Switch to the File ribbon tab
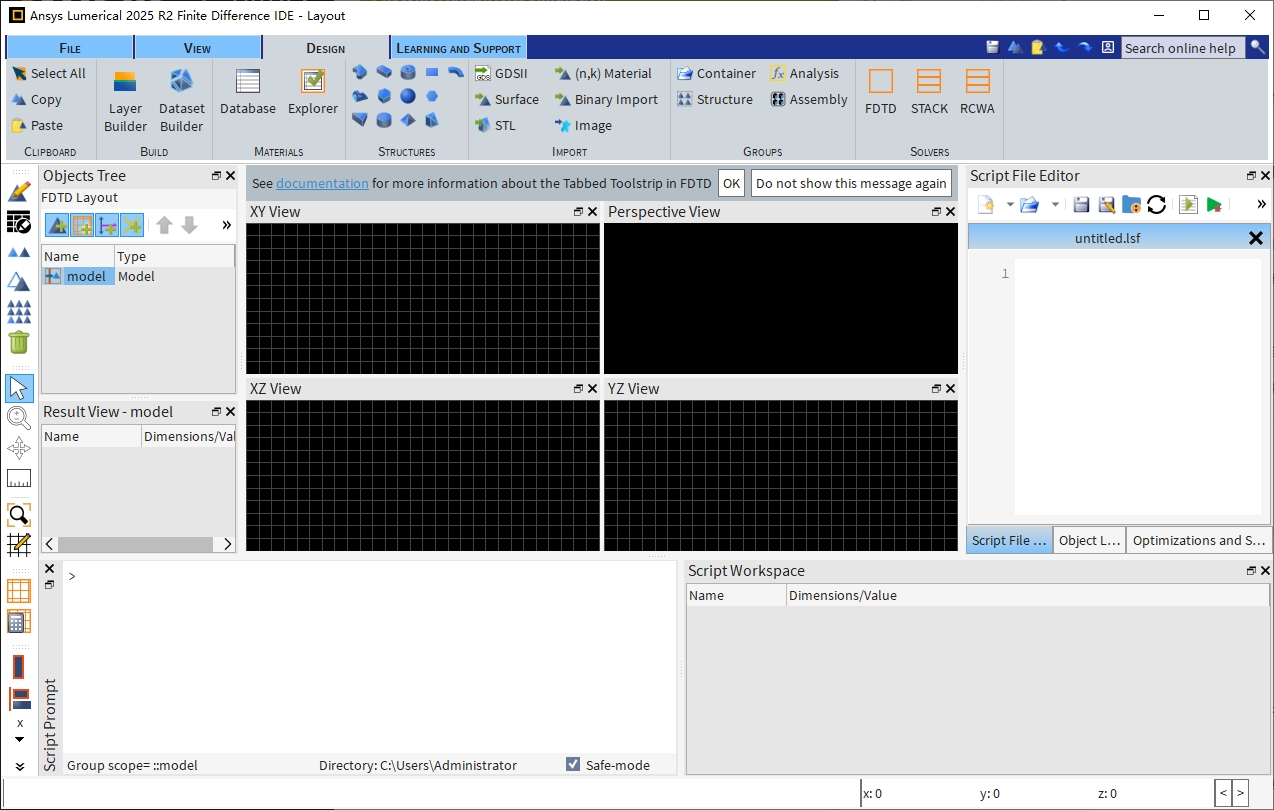Screen dimensions: 1274x810 pos(70,48)
